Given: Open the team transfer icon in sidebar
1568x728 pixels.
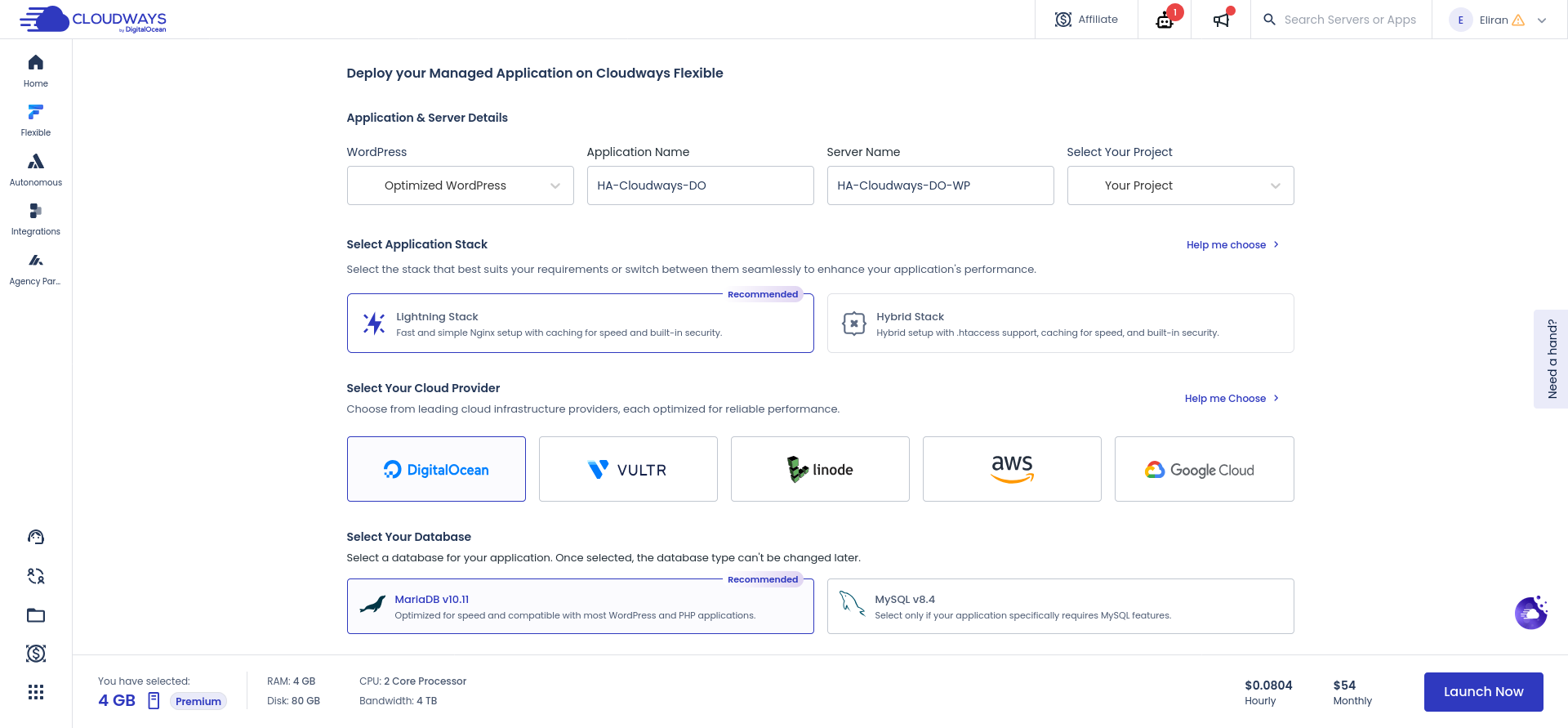Looking at the screenshot, I should (36, 576).
